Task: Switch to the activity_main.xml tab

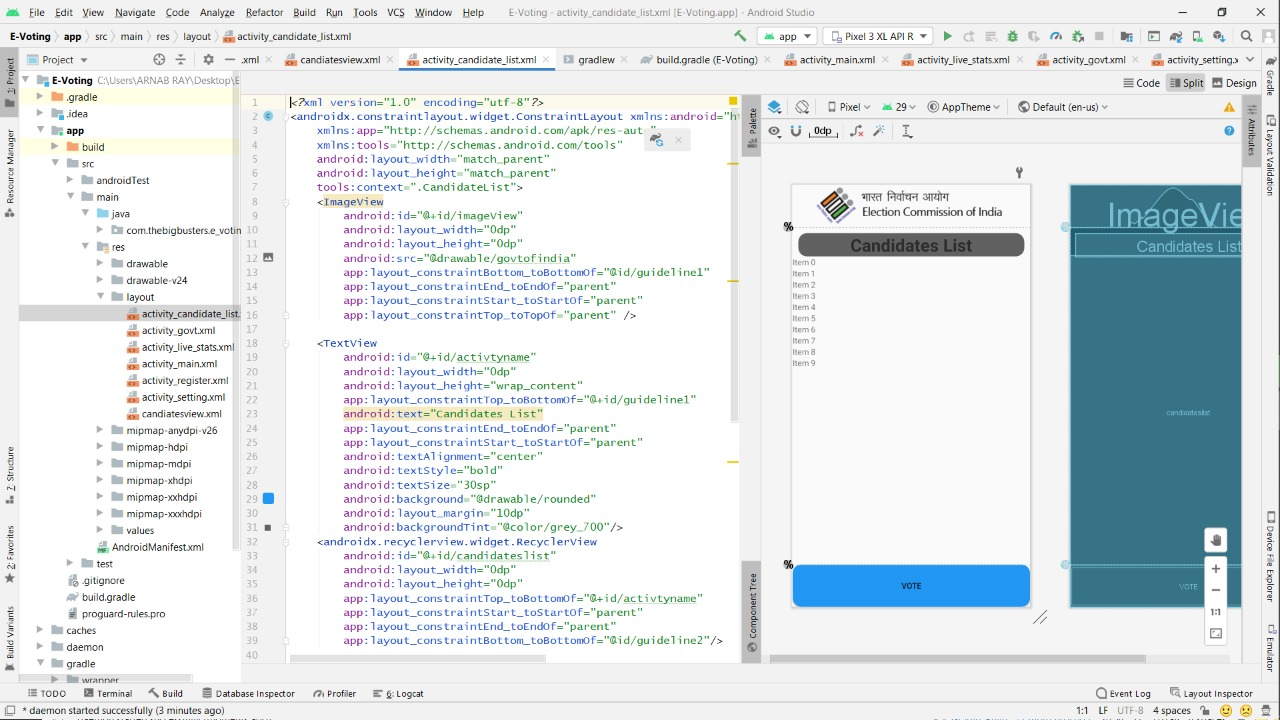Action: click(x=836, y=59)
